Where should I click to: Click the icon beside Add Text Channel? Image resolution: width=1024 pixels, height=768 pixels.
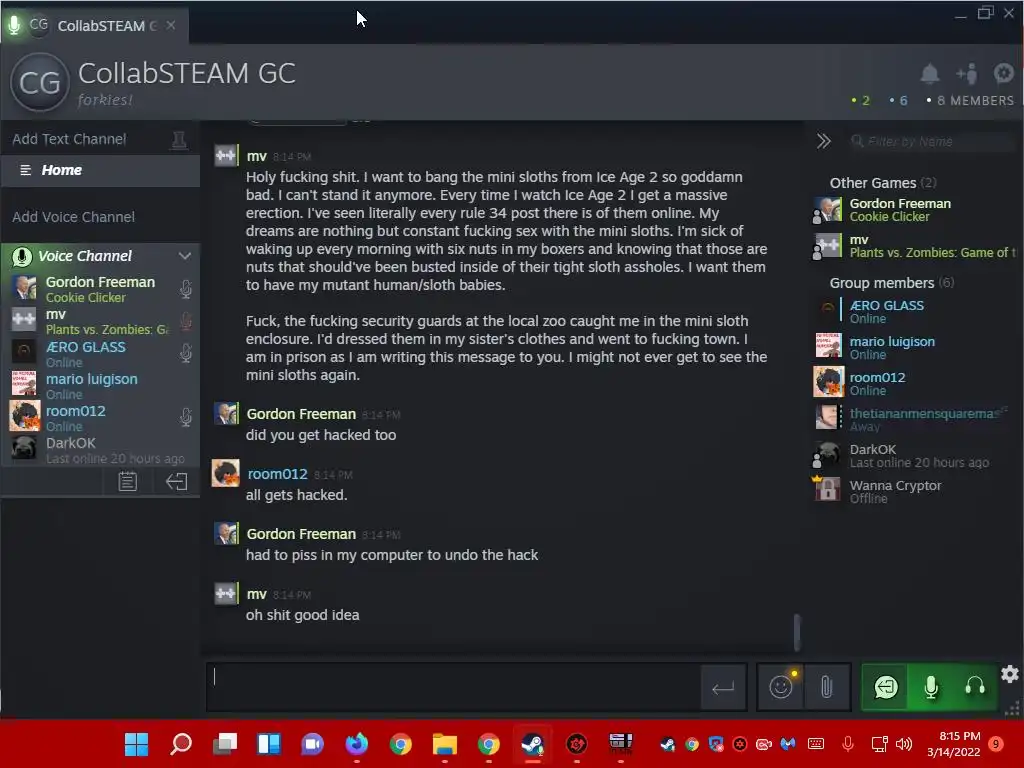tap(179, 139)
